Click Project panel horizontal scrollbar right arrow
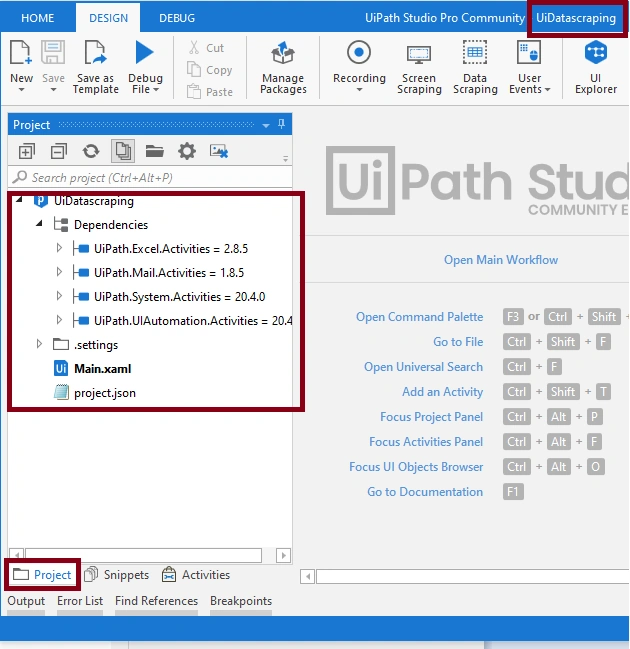Viewport: 630px width, 649px height. (284, 555)
